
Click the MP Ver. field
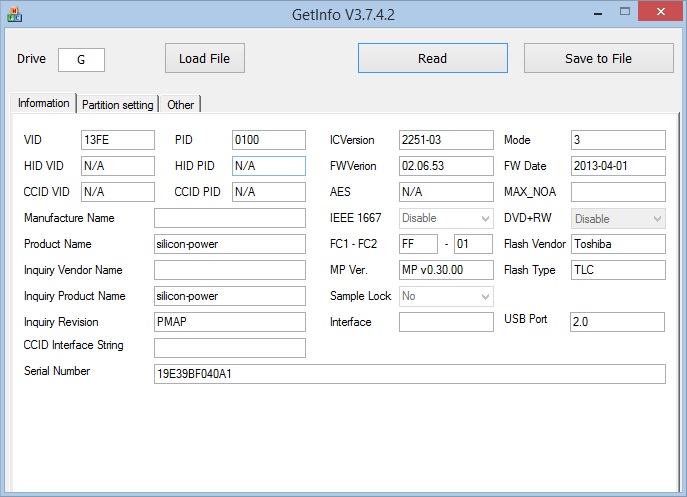[446, 270]
